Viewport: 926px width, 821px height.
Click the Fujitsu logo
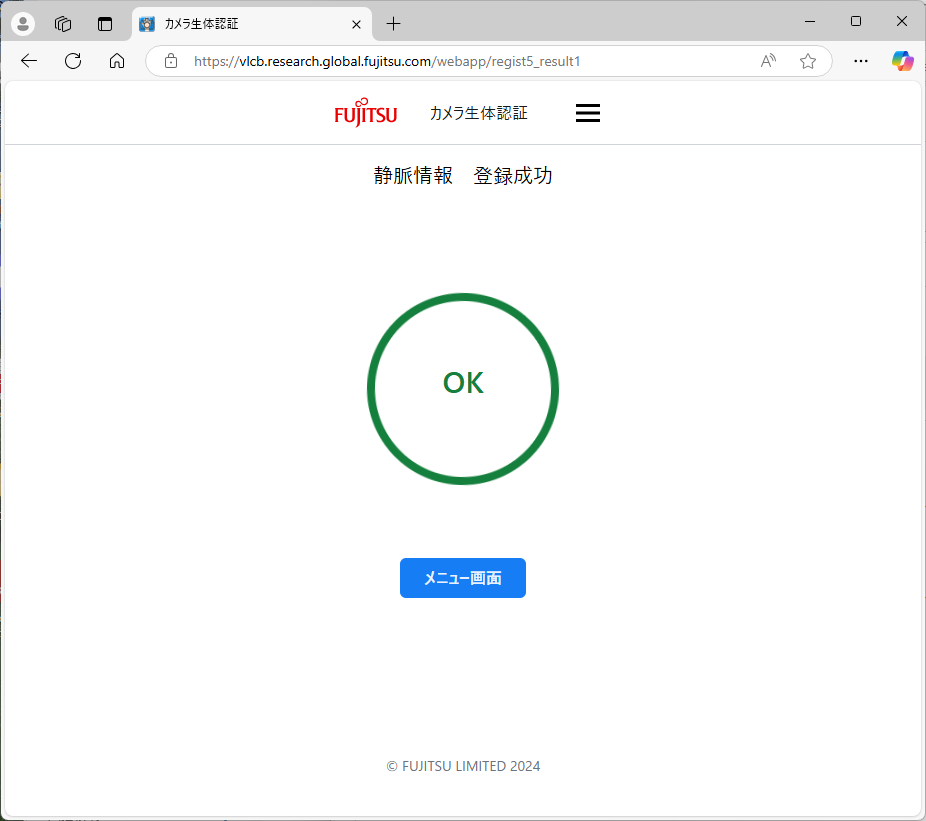click(366, 112)
